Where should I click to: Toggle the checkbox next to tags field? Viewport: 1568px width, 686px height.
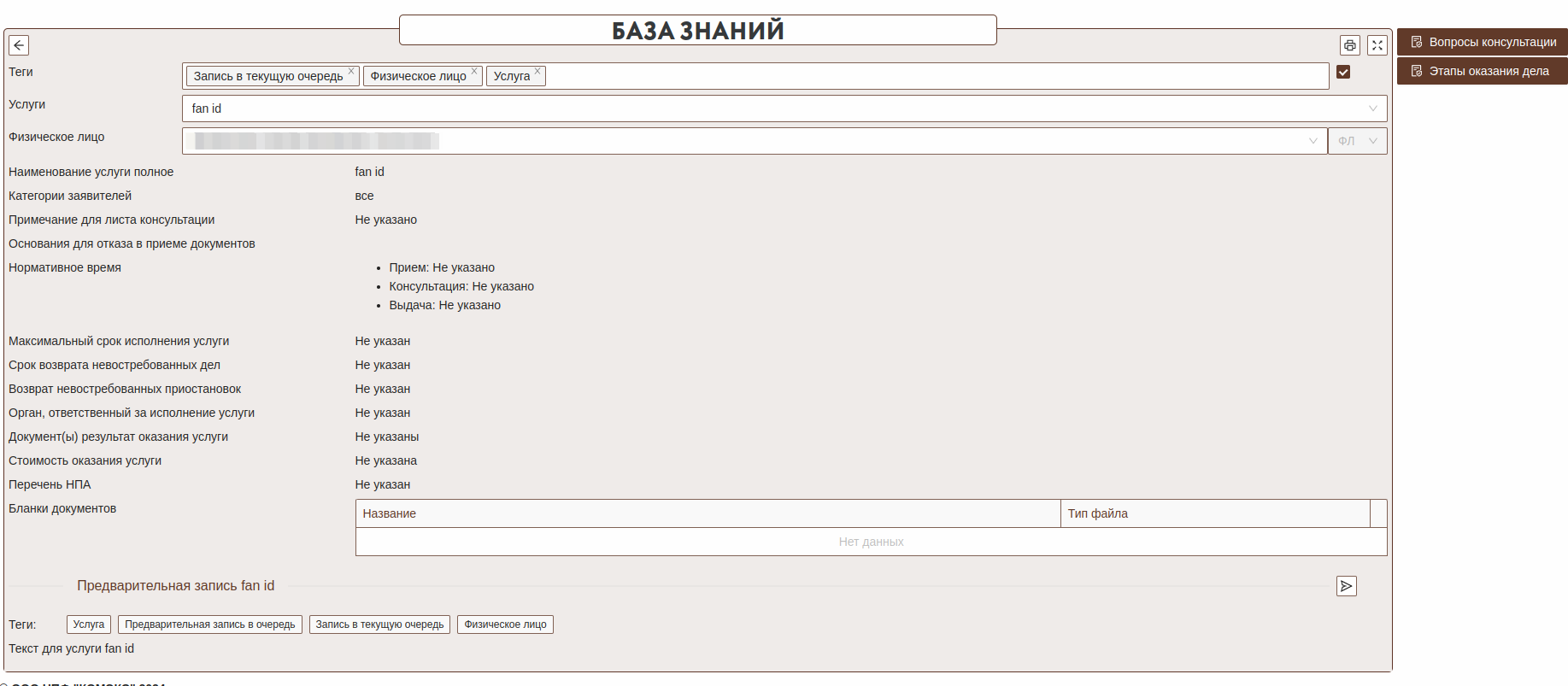click(1343, 73)
